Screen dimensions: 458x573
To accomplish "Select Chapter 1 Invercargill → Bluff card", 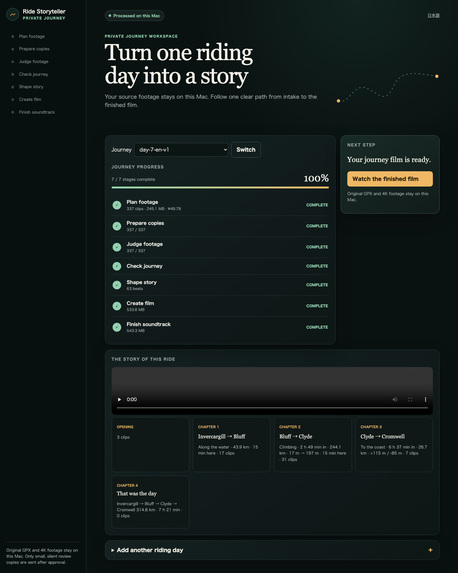I will [231, 445].
